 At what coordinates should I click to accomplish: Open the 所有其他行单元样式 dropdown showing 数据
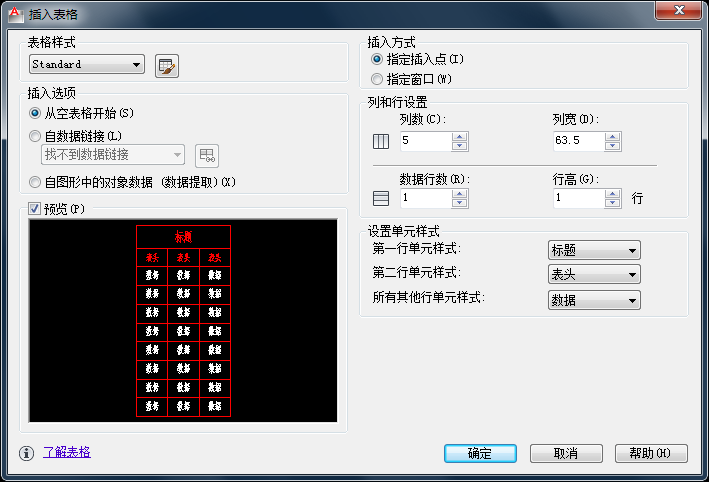(594, 300)
